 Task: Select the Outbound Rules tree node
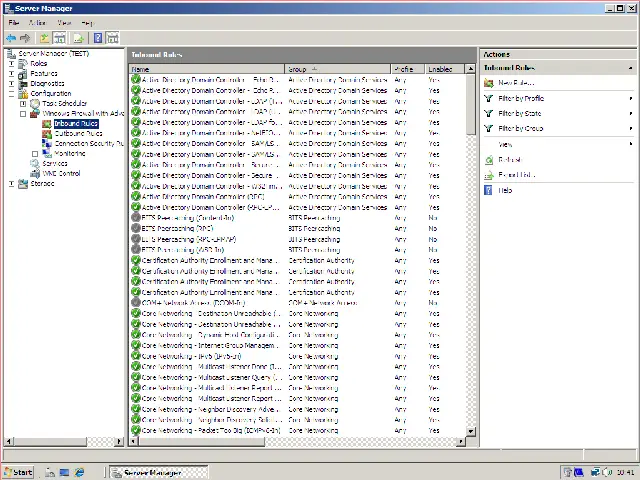78,133
